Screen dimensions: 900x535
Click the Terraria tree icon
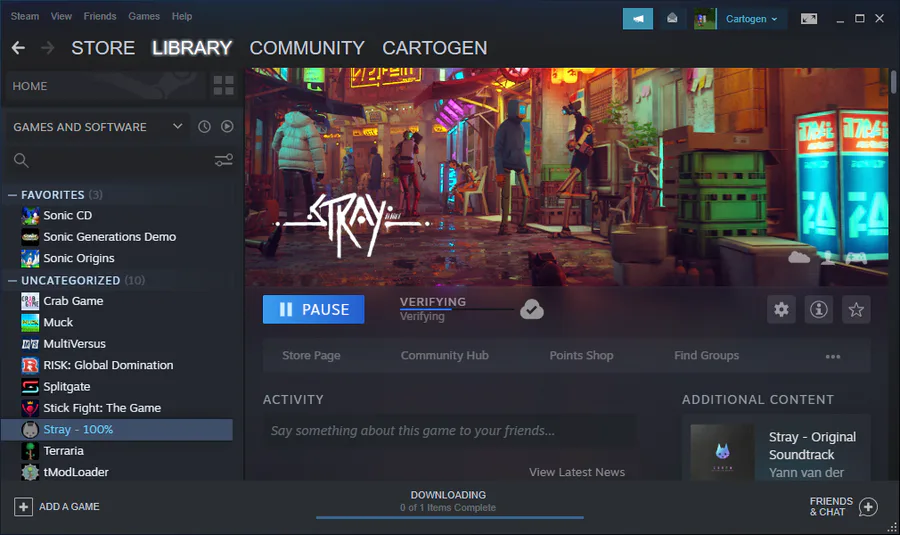pos(30,451)
